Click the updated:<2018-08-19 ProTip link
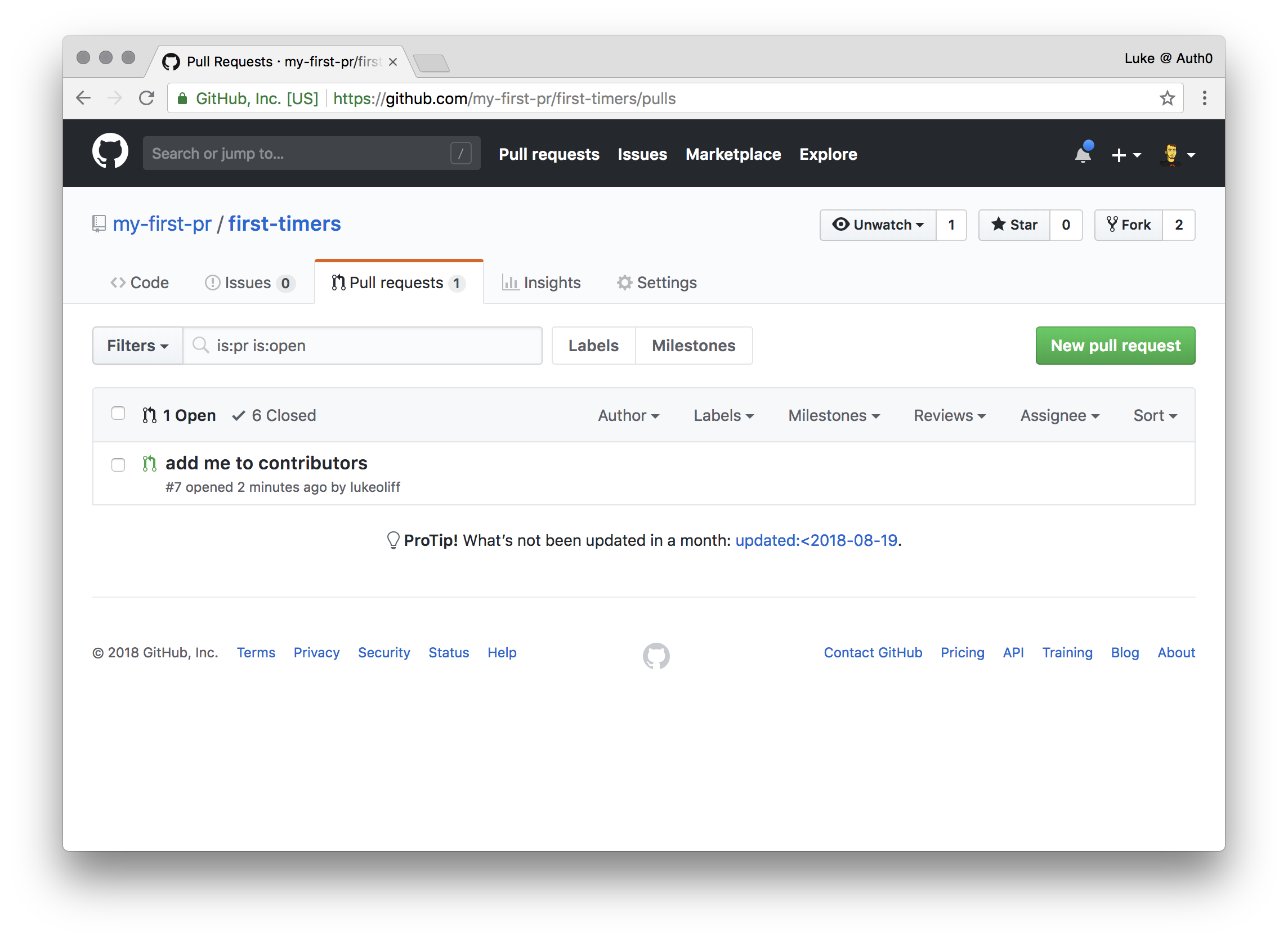Viewport: 1288px width, 941px height. click(x=816, y=540)
